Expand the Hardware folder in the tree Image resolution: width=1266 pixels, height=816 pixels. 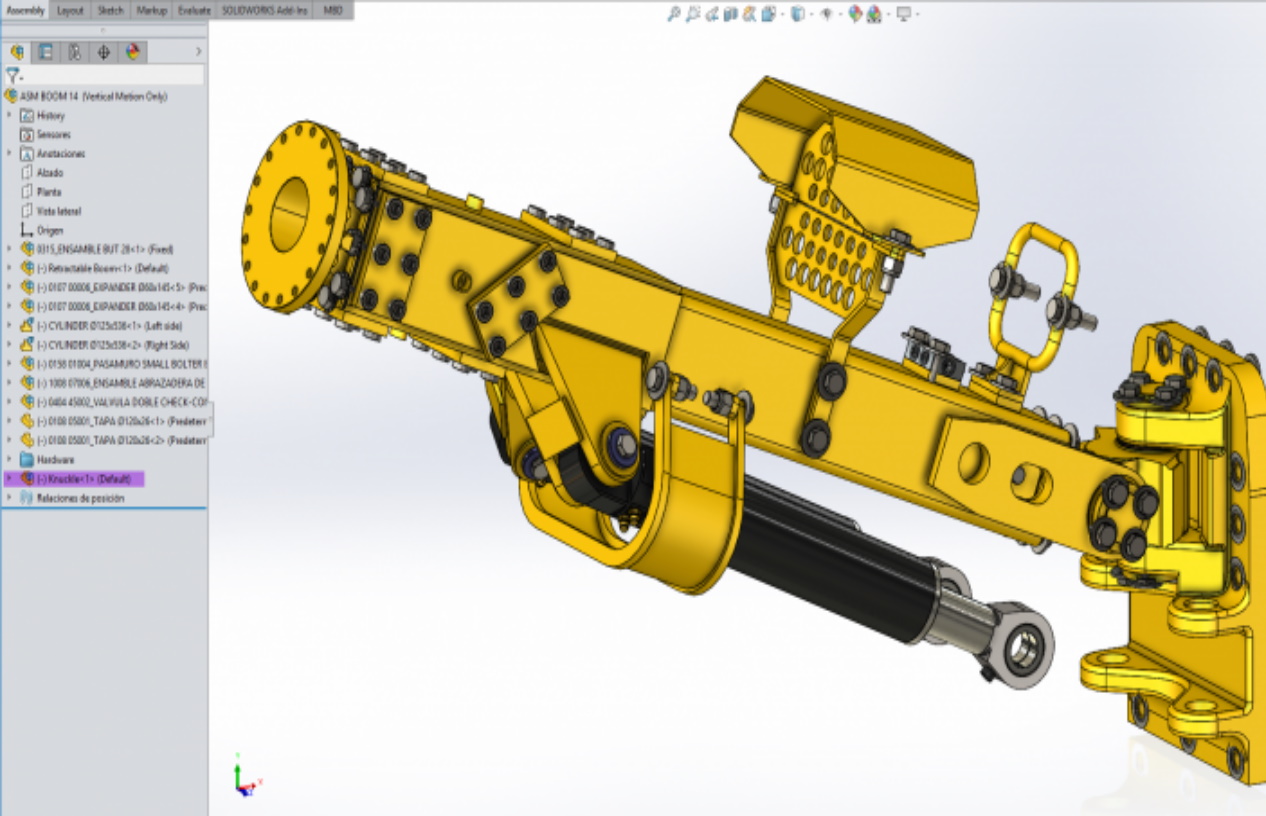tap(10, 460)
